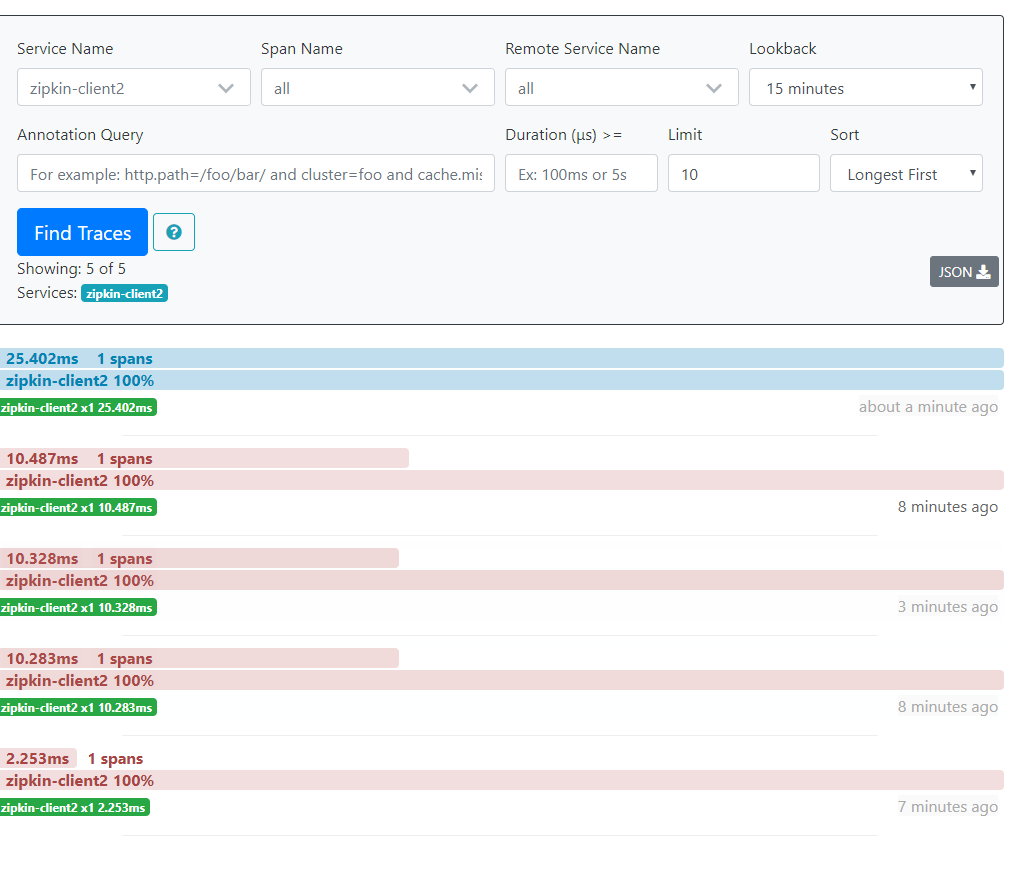1030x880 pixels.
Task: Click the zipkin-client2 100% bar under 10.328ms
Action: point(502,581)
